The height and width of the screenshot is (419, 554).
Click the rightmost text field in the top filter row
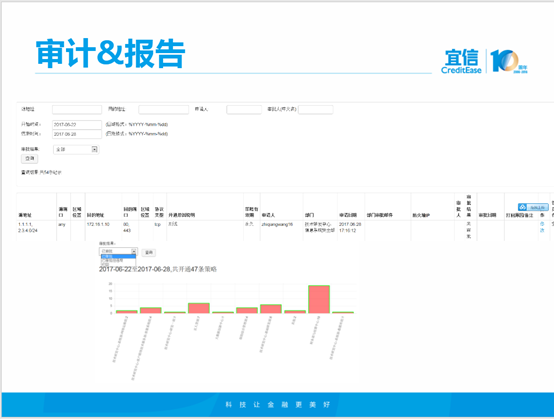click(316, 110)
